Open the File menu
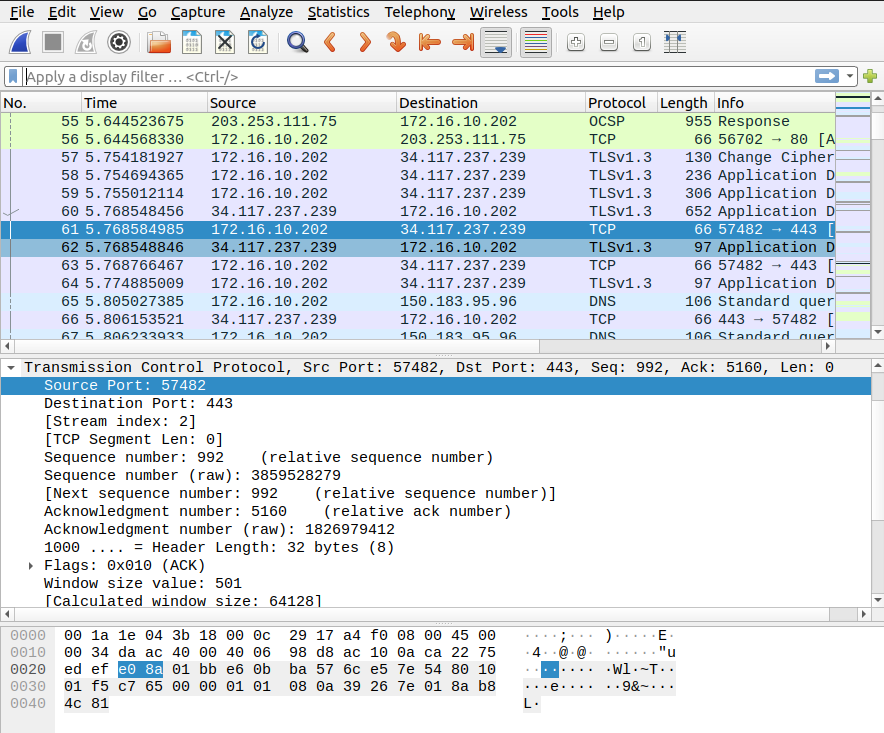This screenshot has height=733, width=884. pyautogui.click(x=22, y=12)
